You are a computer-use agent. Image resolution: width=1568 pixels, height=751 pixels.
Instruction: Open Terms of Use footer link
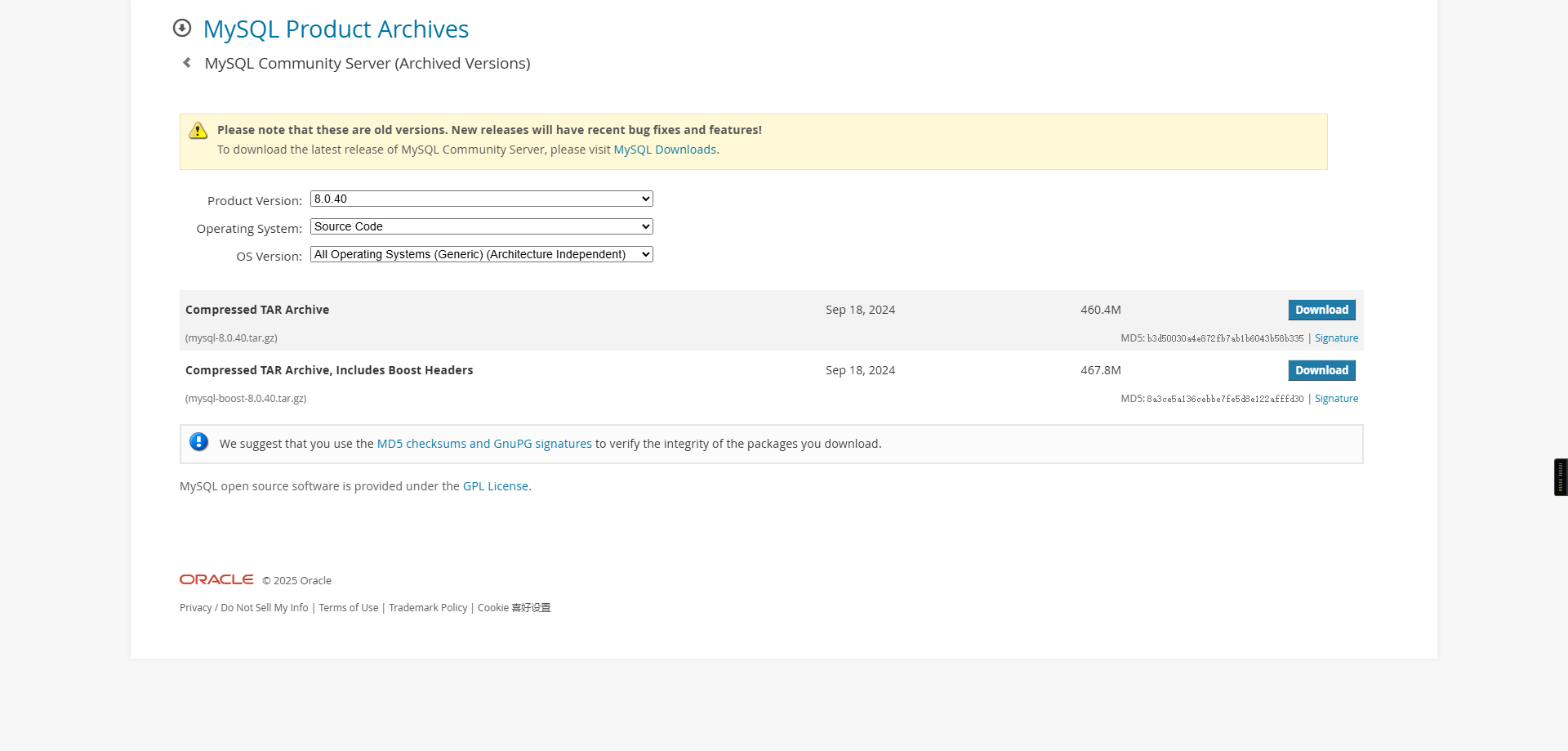coord(349,608)
